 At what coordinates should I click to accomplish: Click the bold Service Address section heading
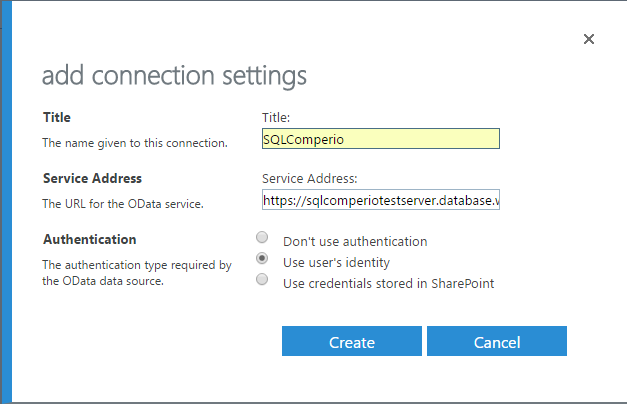coord(92,178)
